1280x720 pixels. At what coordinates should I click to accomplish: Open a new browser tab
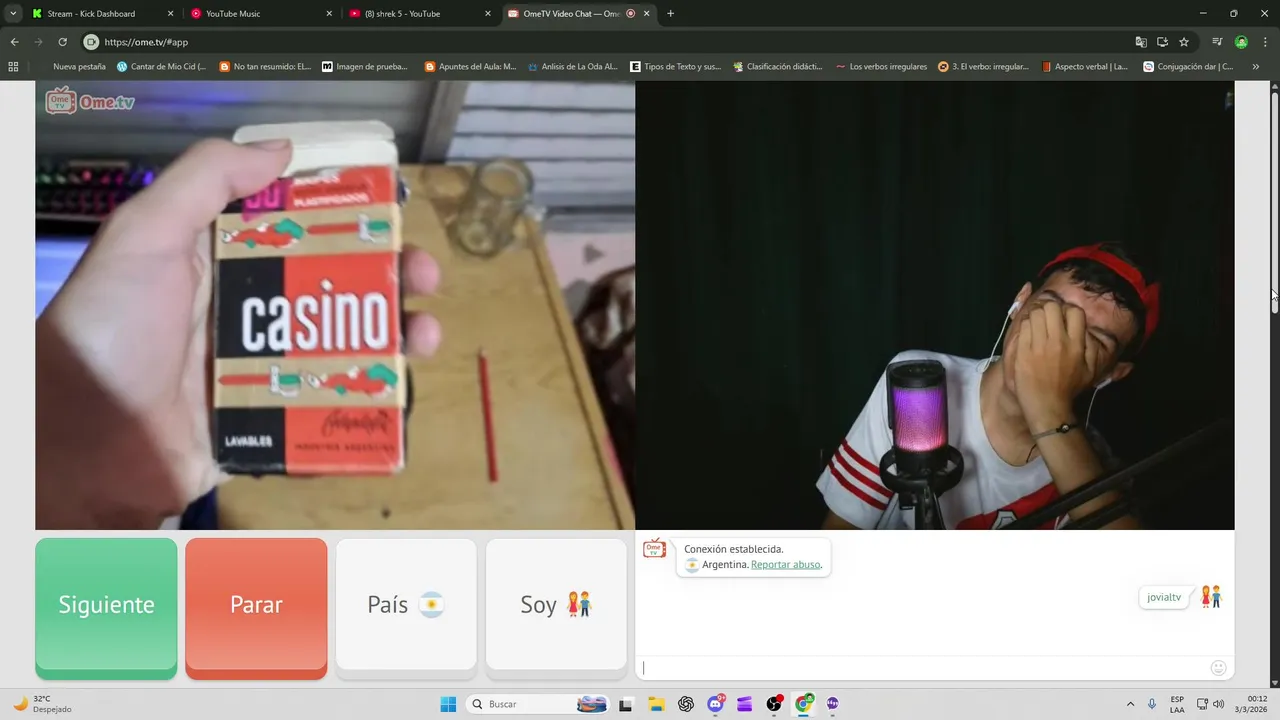point(670,14)
